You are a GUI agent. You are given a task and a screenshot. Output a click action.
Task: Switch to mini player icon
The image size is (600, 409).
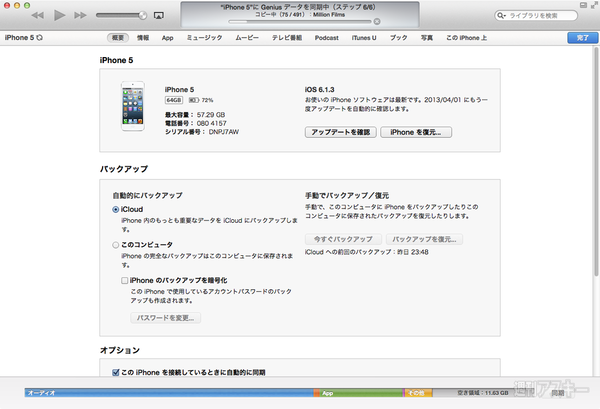coord(583,5)
